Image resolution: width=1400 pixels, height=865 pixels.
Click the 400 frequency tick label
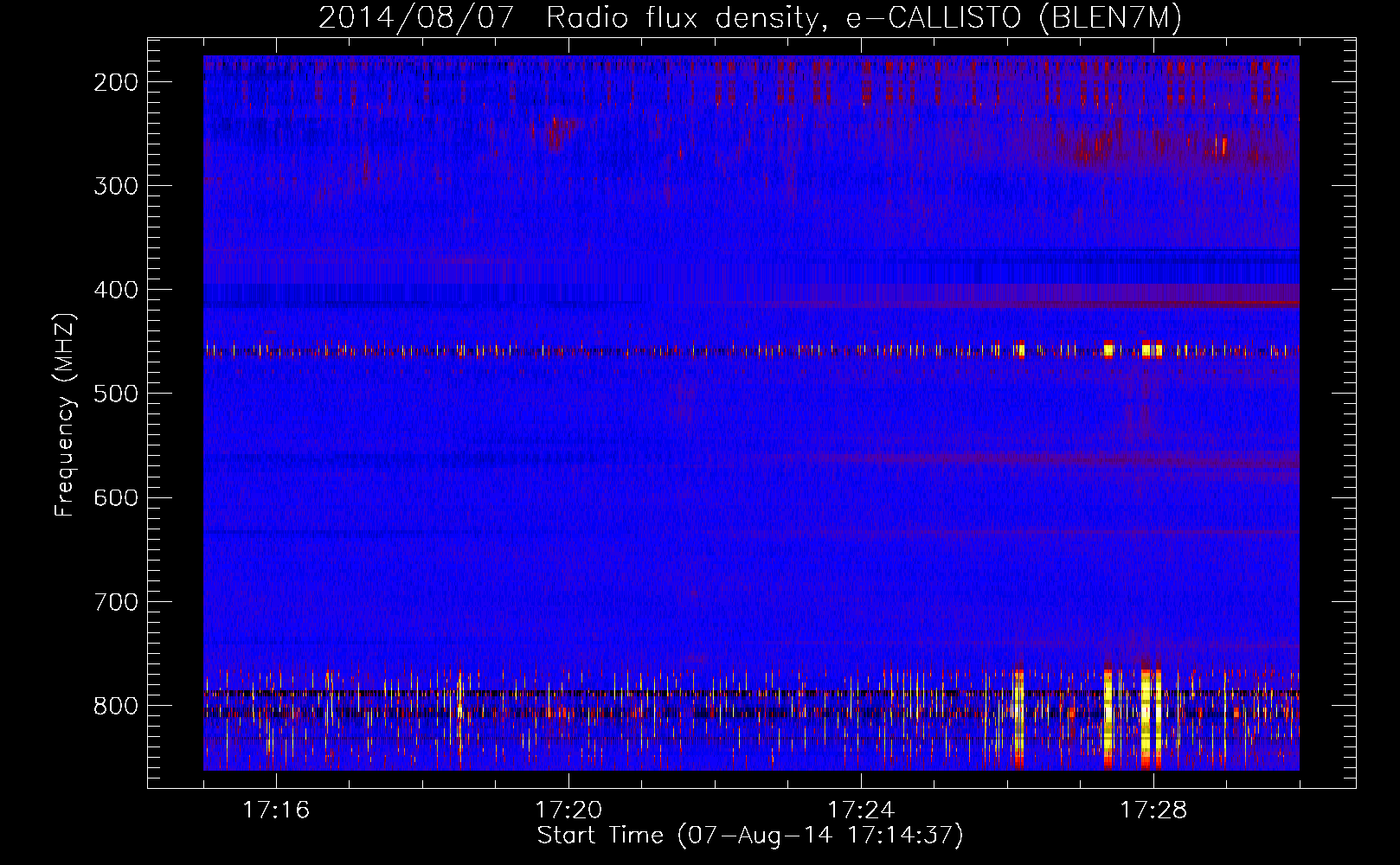116,290
